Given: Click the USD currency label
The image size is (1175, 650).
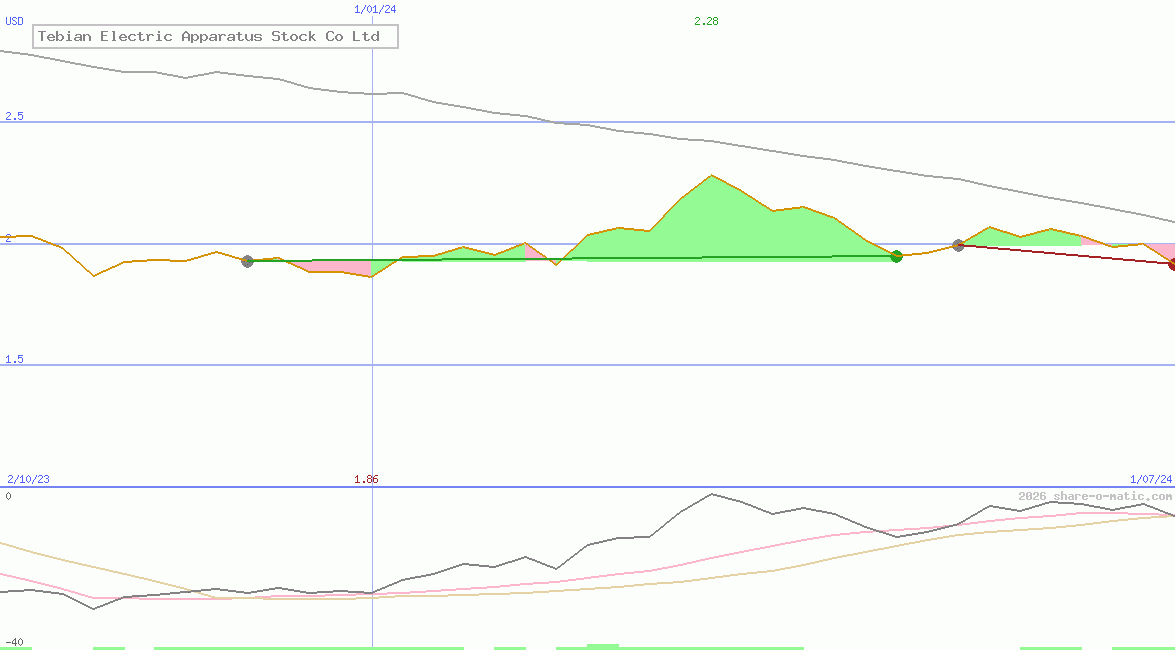Looking at the screenshot, I should click(15, 21).
